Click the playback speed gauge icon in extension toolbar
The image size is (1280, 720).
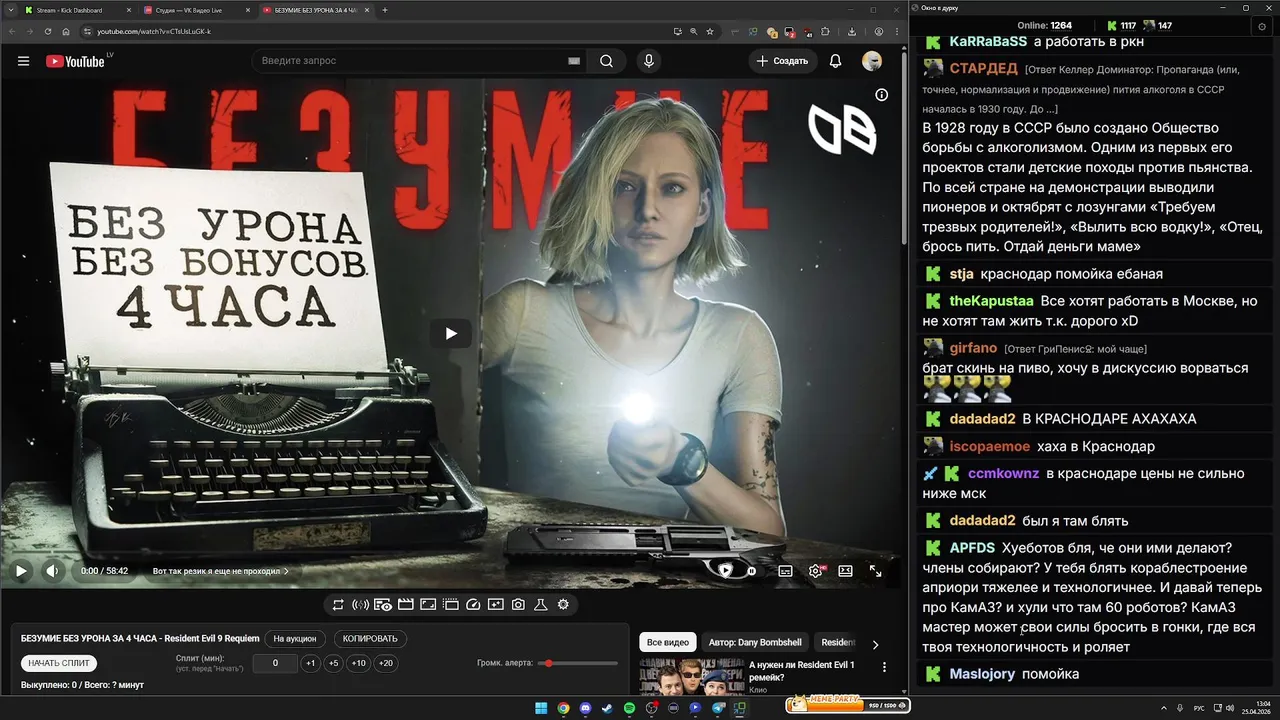coord(473,605)
